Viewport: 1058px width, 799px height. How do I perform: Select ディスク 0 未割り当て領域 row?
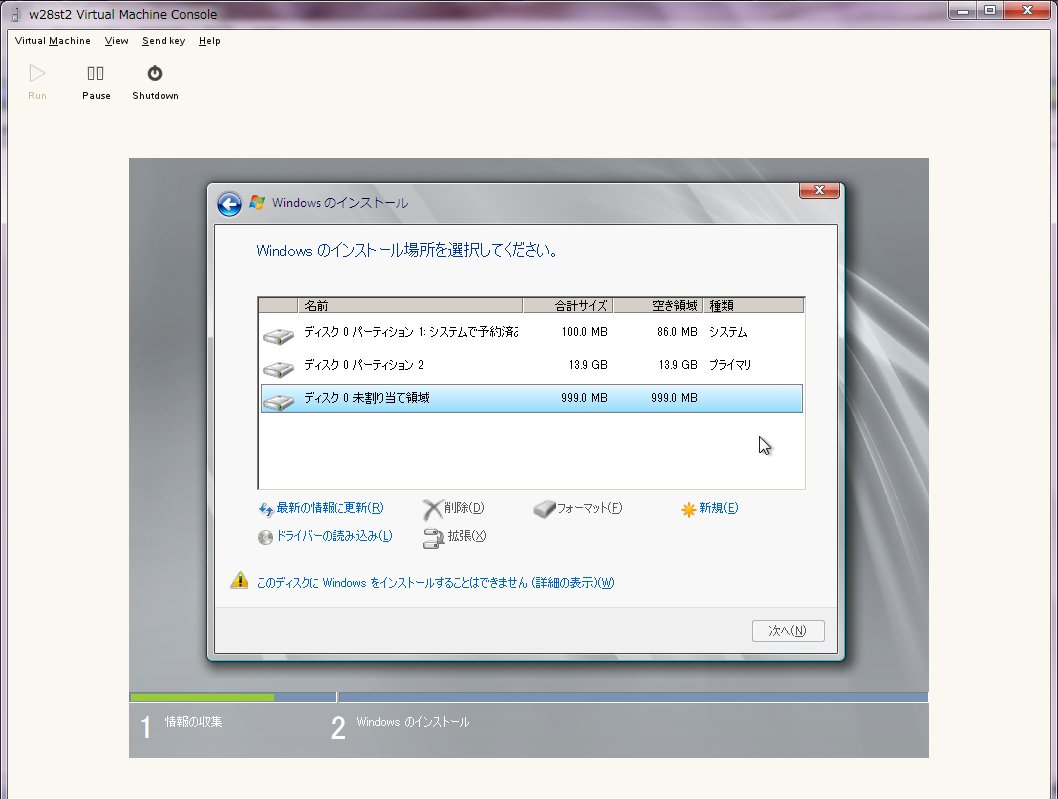pos(532,398)
